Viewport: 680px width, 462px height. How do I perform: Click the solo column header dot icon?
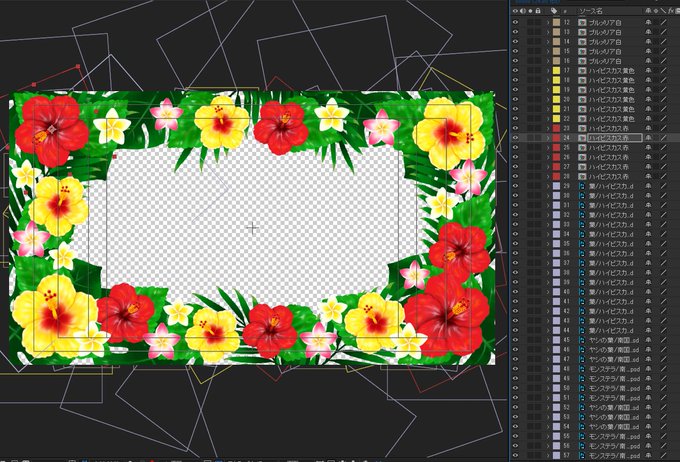(530, 11)
